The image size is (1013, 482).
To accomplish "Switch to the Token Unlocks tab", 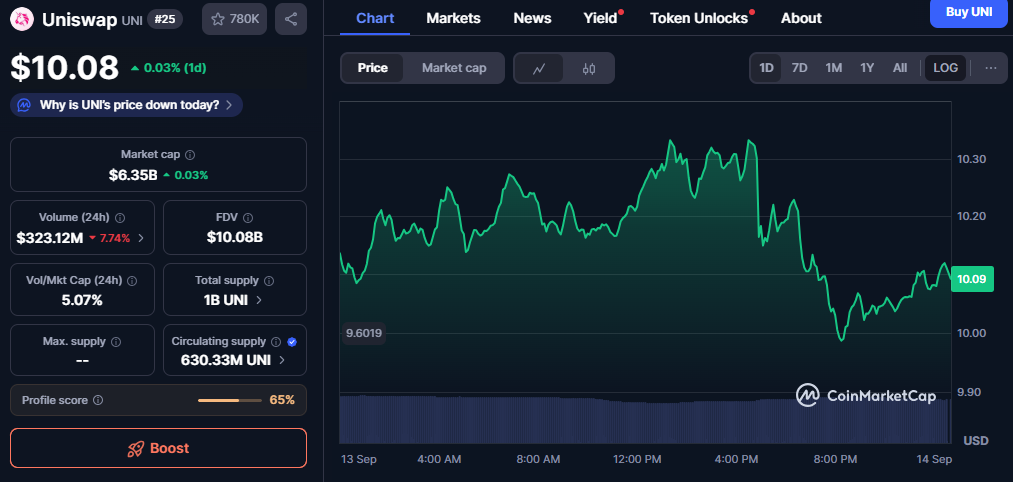I will [698, 18].
